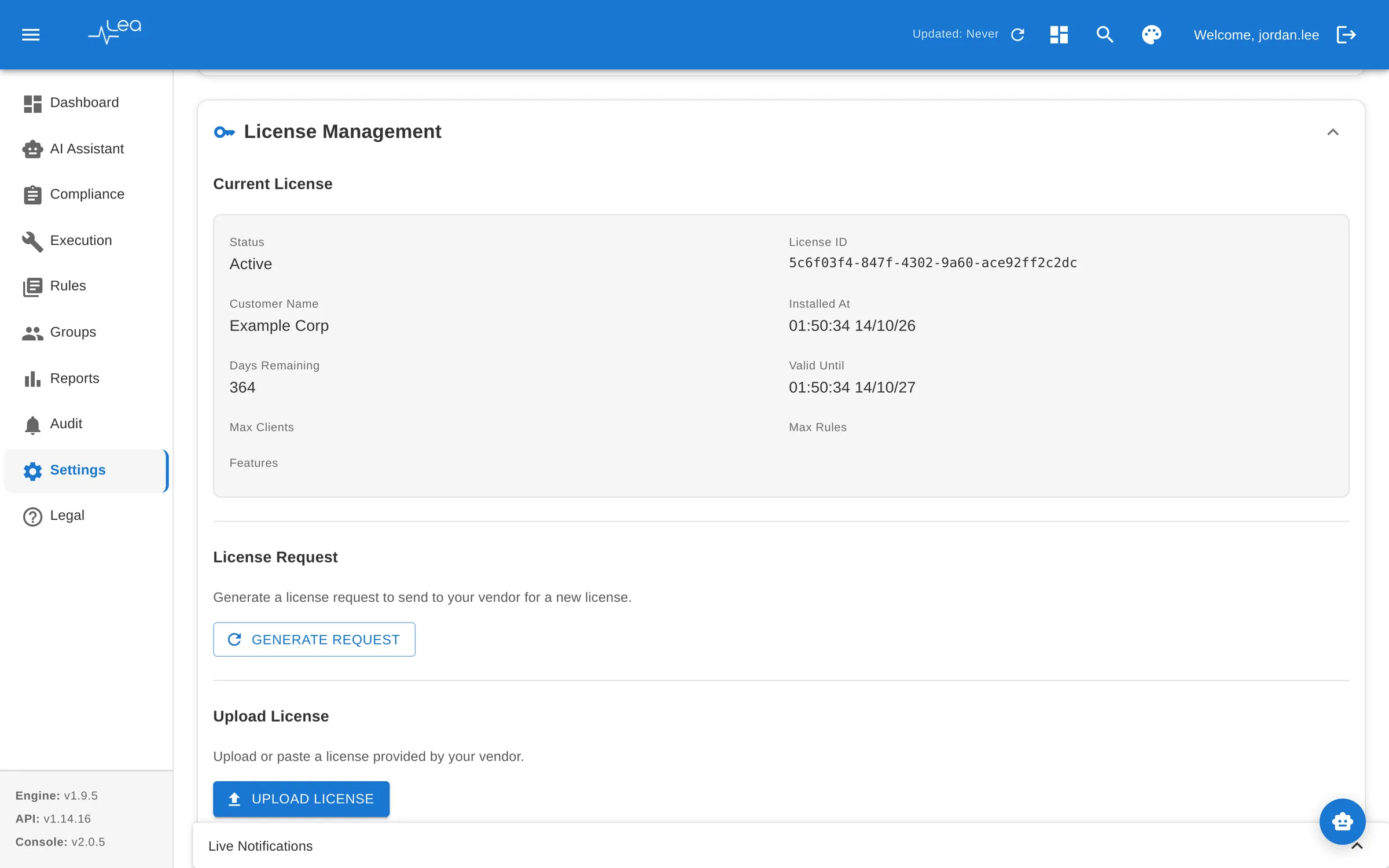Screen dimensions: 1389x868
Task: Click the Live Notifications title
Action: [x=260, y=846]
